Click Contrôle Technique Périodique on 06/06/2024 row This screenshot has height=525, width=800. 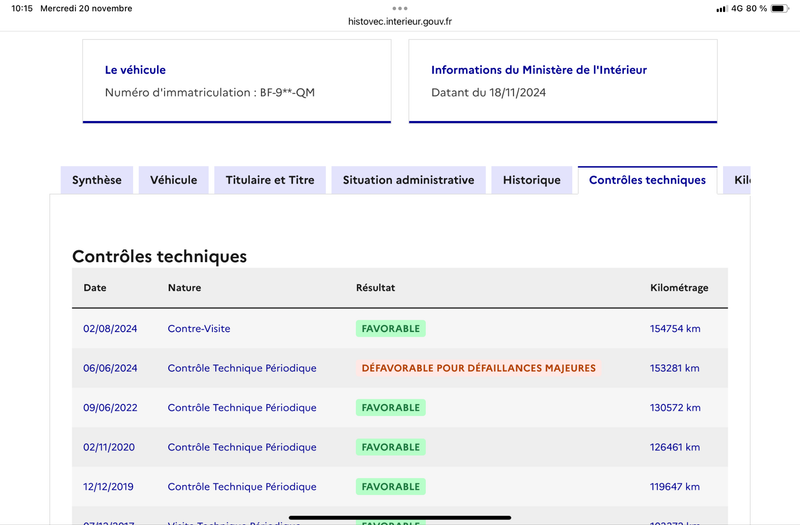242,368
